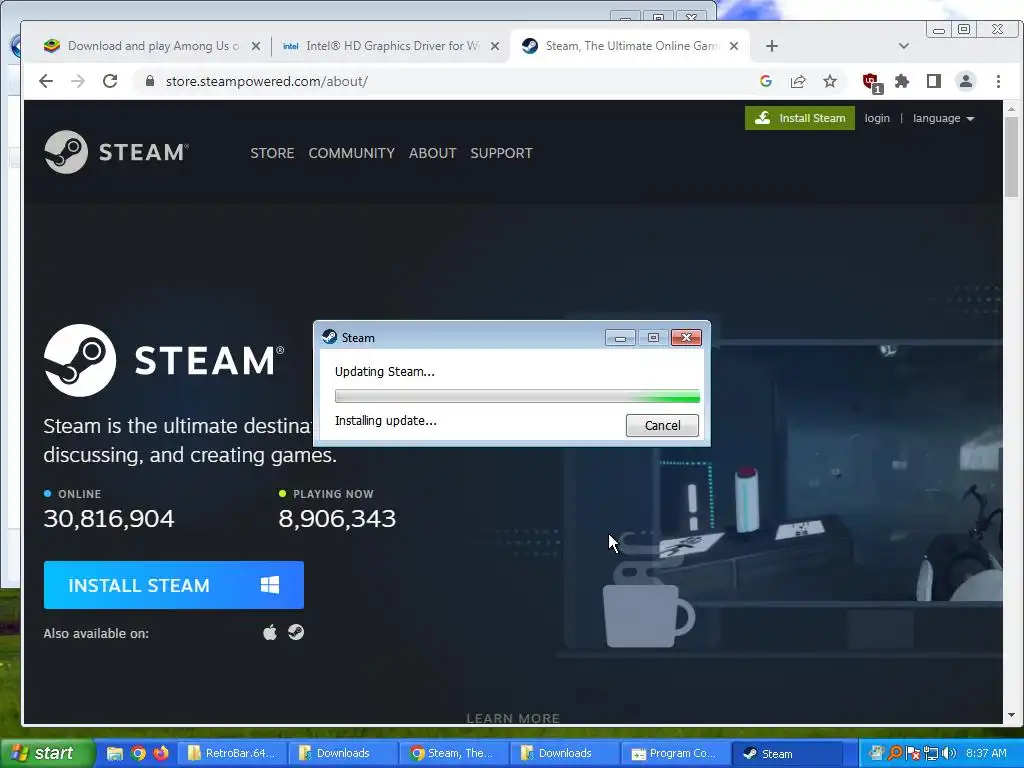This screenshot has width=1024, height=768.
Task: Open the COMMUNITY menu
Action: coord(351,153)
